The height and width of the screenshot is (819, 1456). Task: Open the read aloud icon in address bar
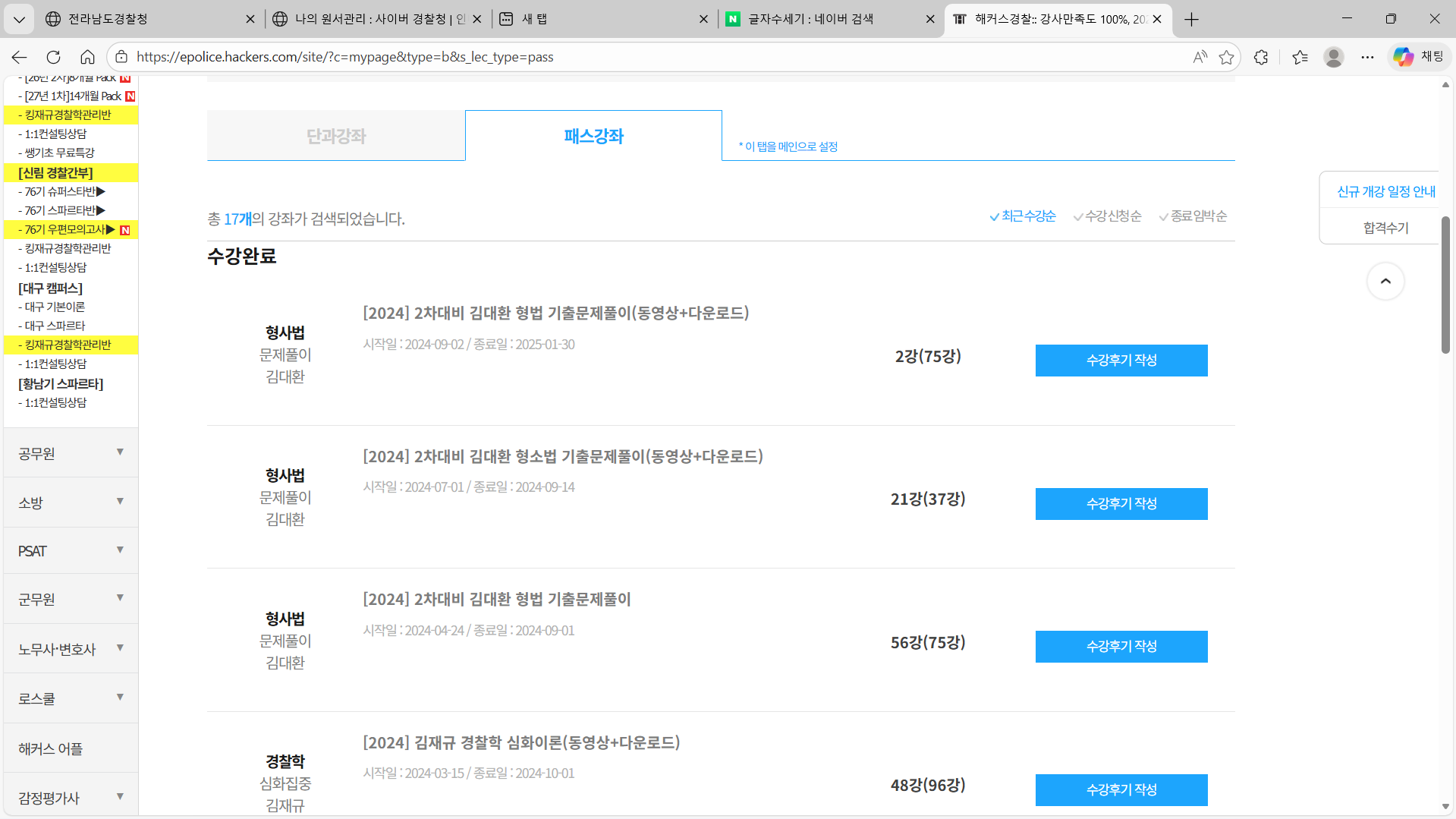tap(1200, 57)
